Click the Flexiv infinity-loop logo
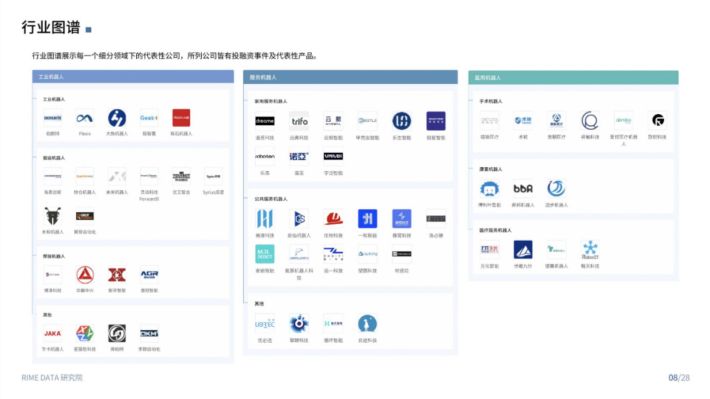Image resolution: width=710 pixels, height=399 pixels. [85, 118]
